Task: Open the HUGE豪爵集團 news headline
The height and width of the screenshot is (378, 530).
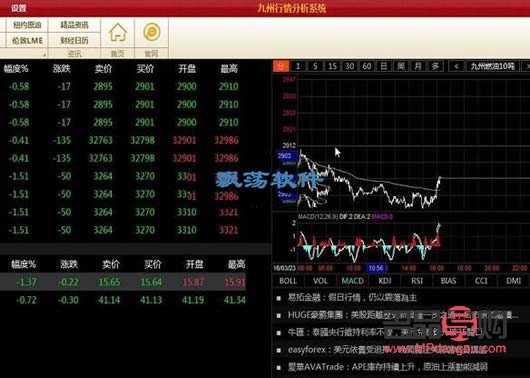Action: click(402, 315)
